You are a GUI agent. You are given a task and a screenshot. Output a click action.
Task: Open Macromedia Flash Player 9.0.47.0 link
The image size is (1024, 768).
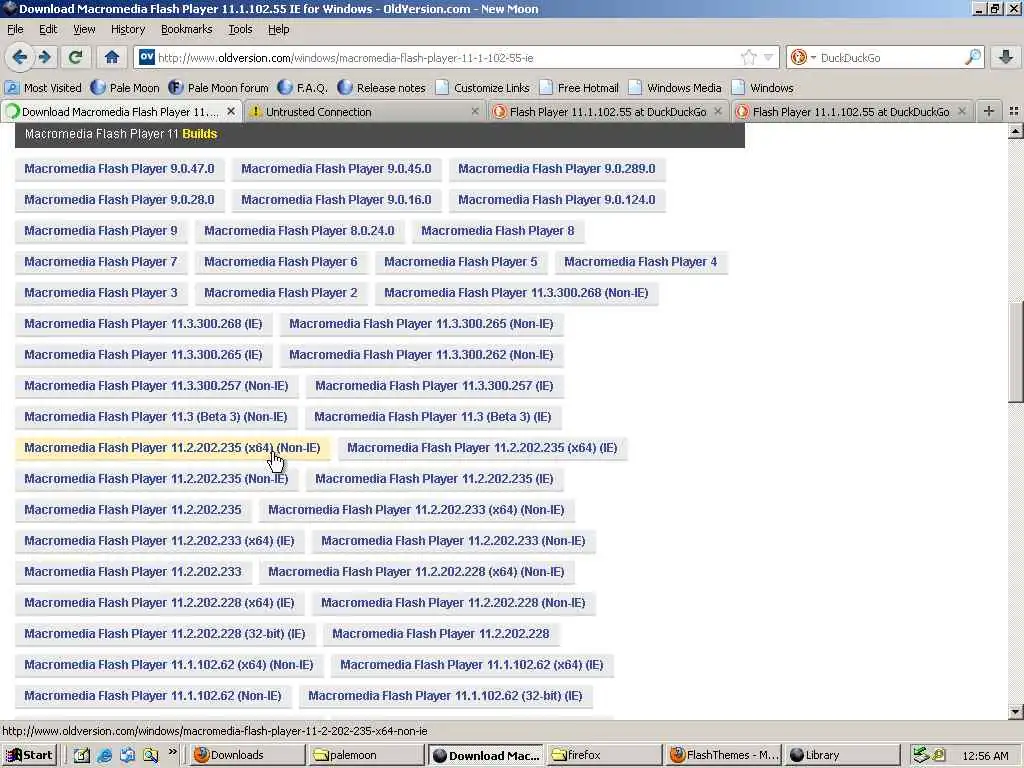tap(120, 168)
